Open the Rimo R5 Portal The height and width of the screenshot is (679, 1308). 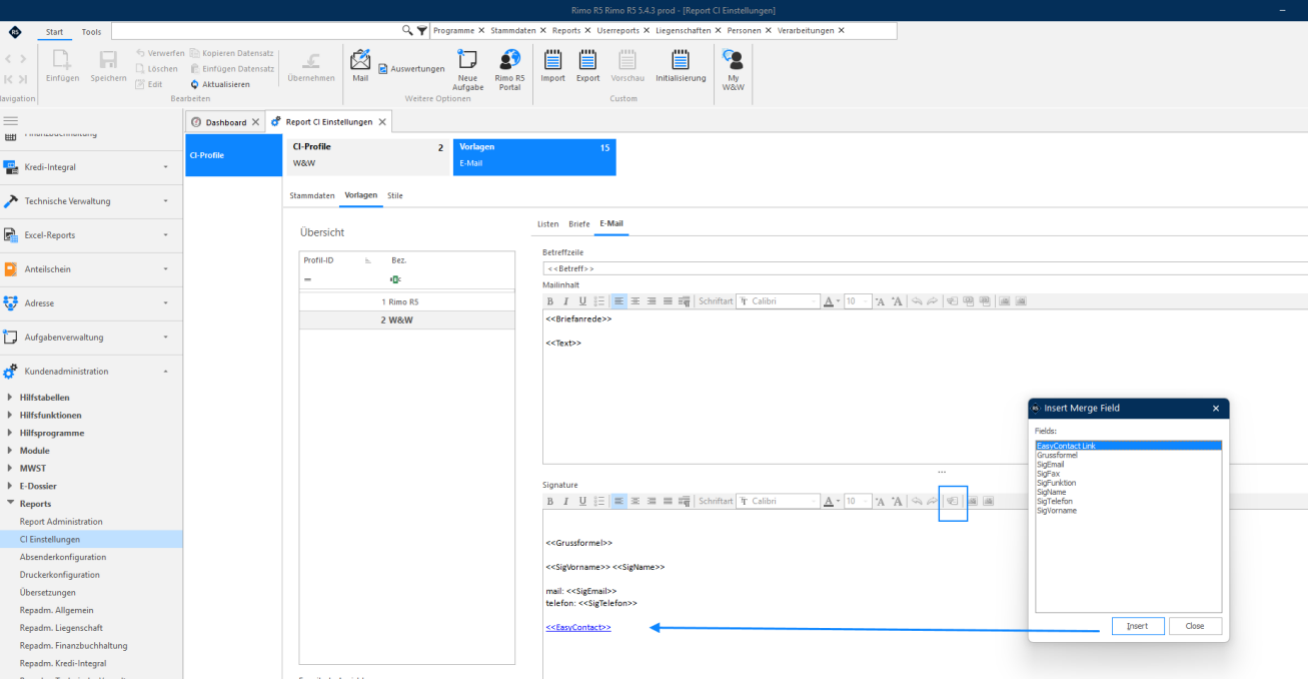509,70
